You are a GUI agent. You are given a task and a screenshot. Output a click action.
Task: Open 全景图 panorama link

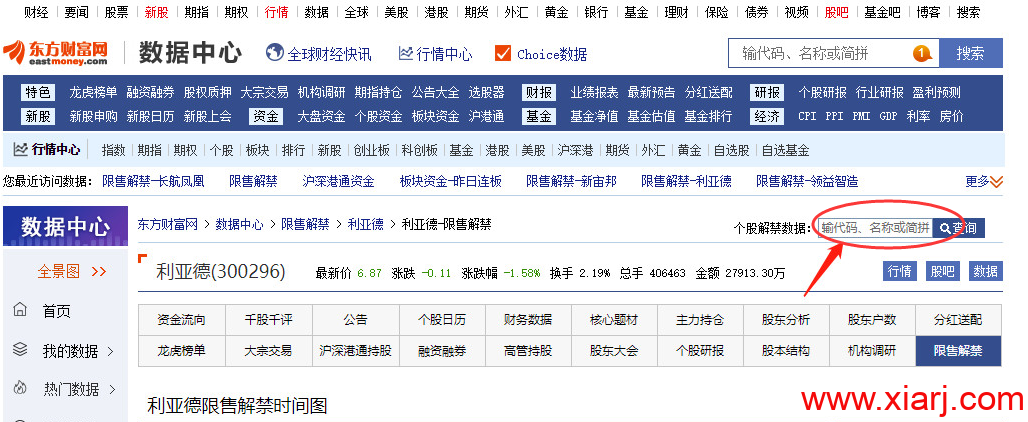pos(71,271)
